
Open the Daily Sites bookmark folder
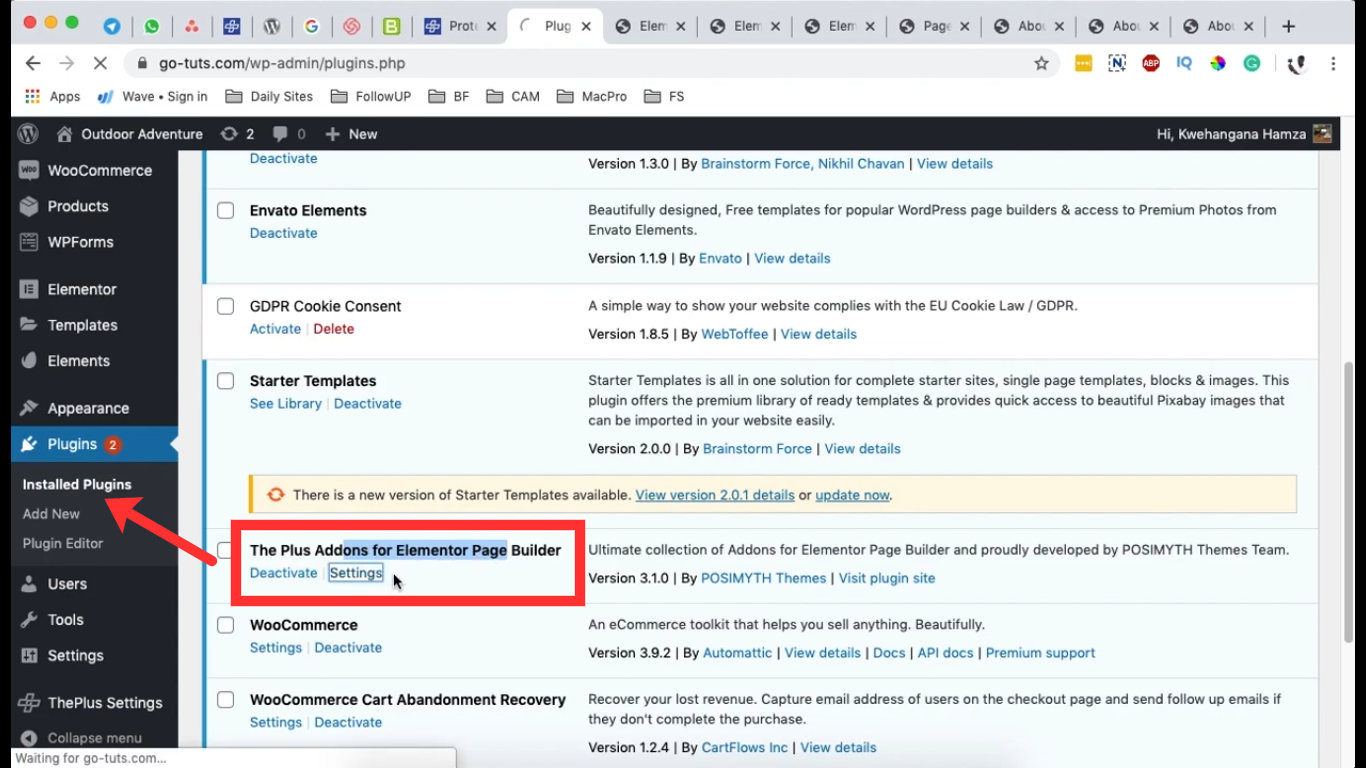click(269, 96)
